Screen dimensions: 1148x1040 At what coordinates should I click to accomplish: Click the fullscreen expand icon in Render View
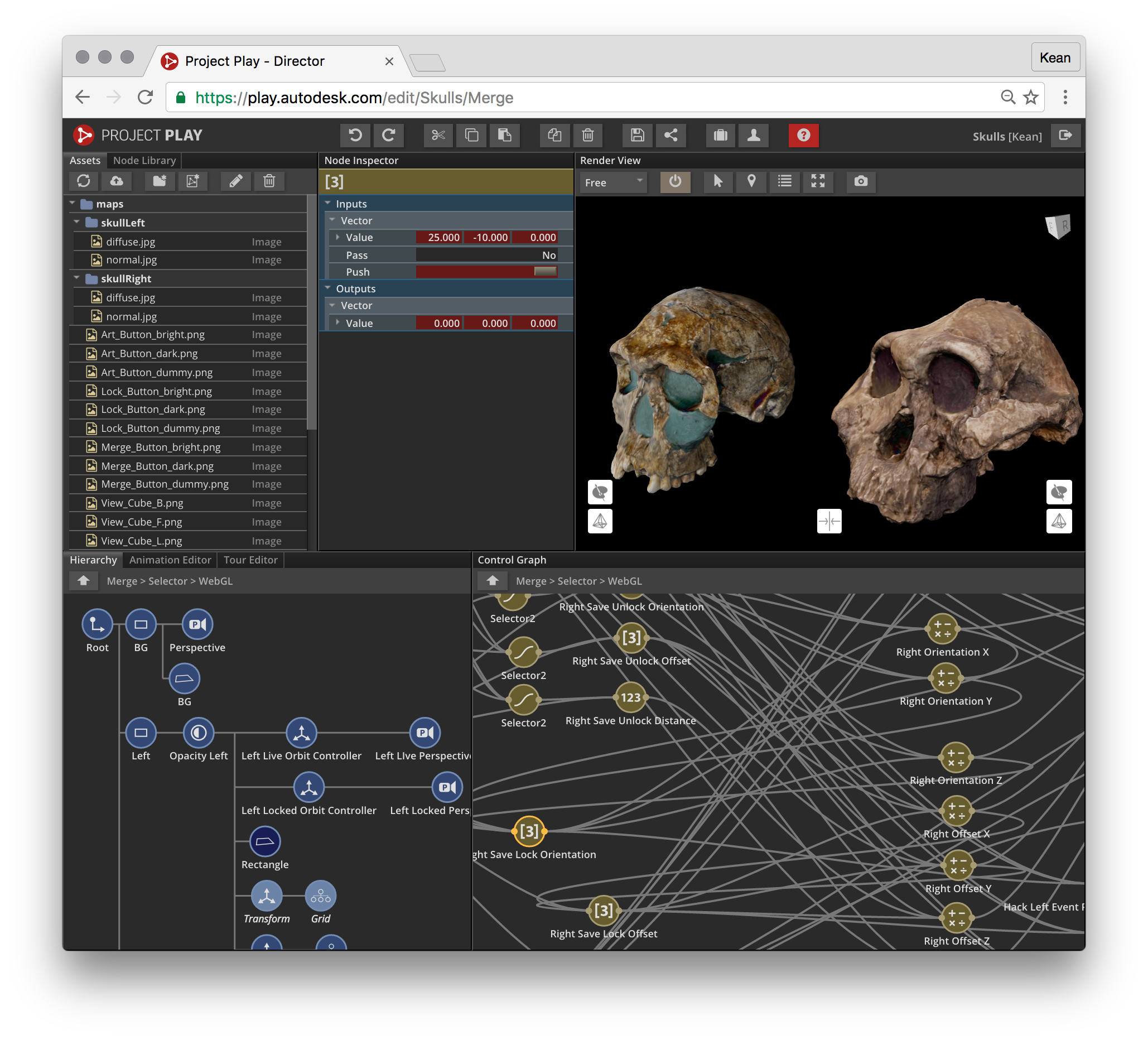coord(818,181)
